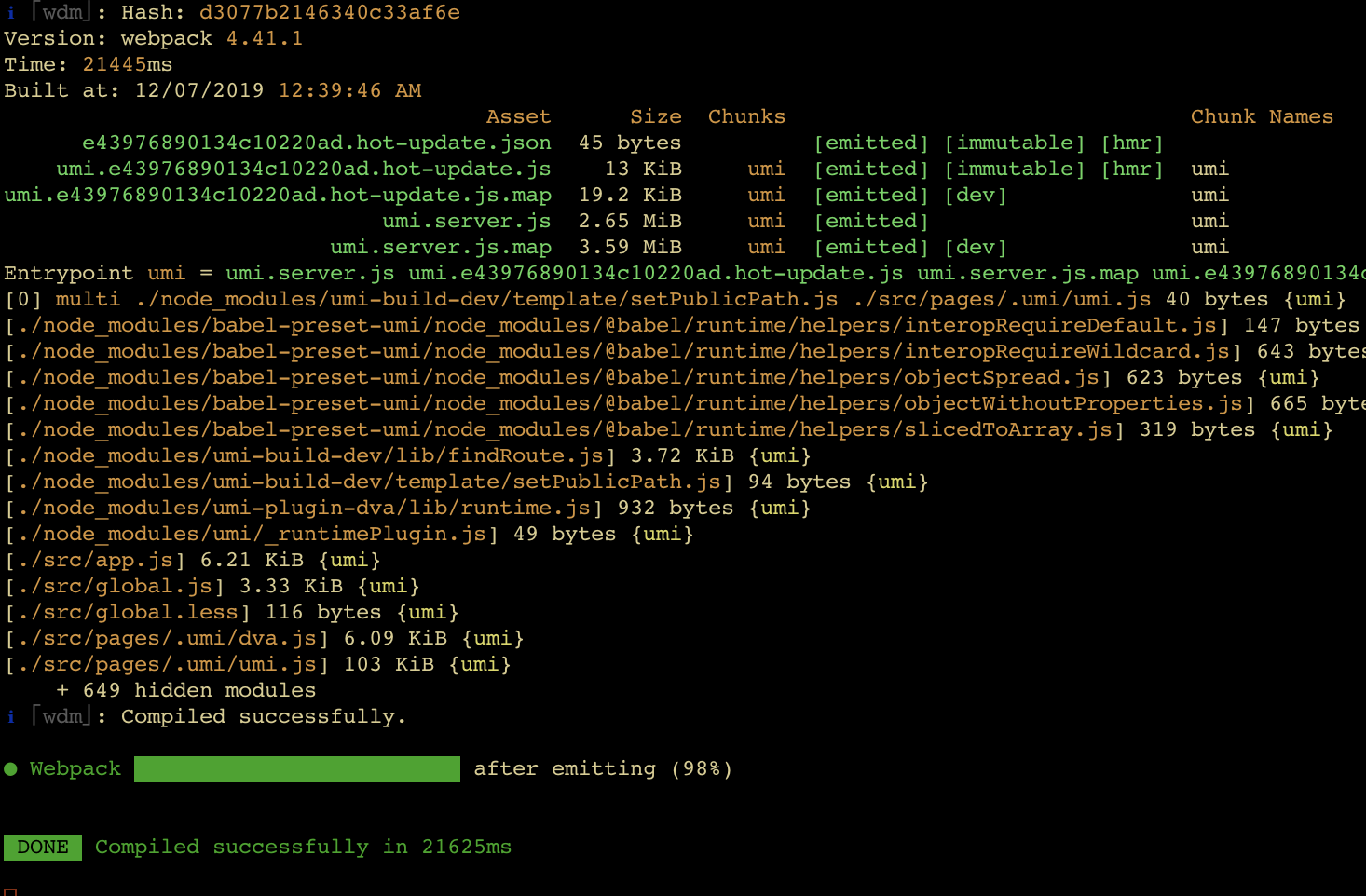Click the green DONE badge
Image resolution: width=1366 pixels, height=896 pixels.
[x=43, y=848]
